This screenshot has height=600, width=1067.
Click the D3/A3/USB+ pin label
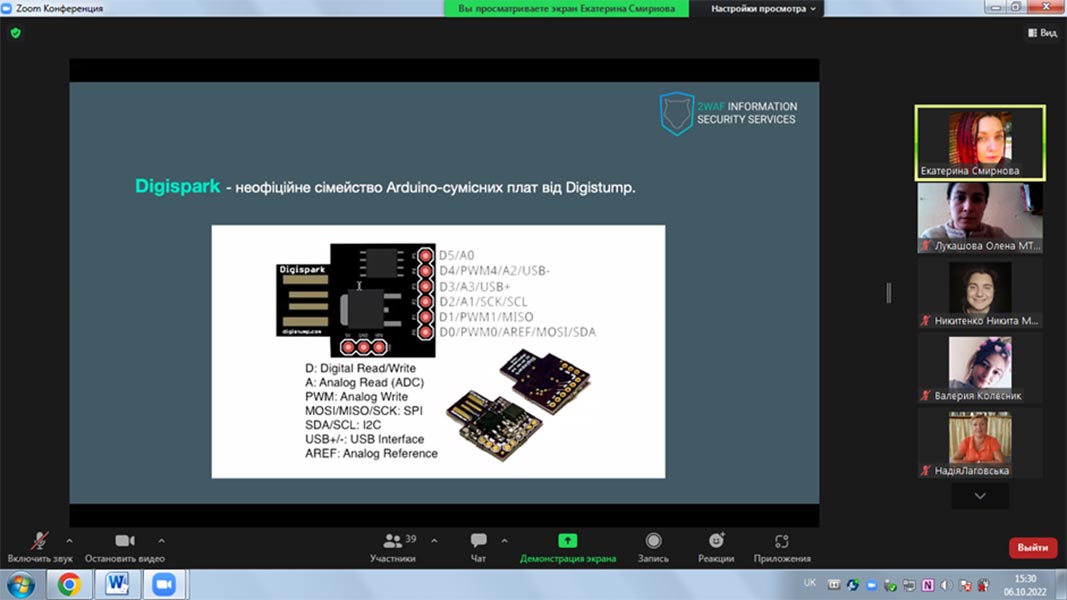tap(475, 286)
